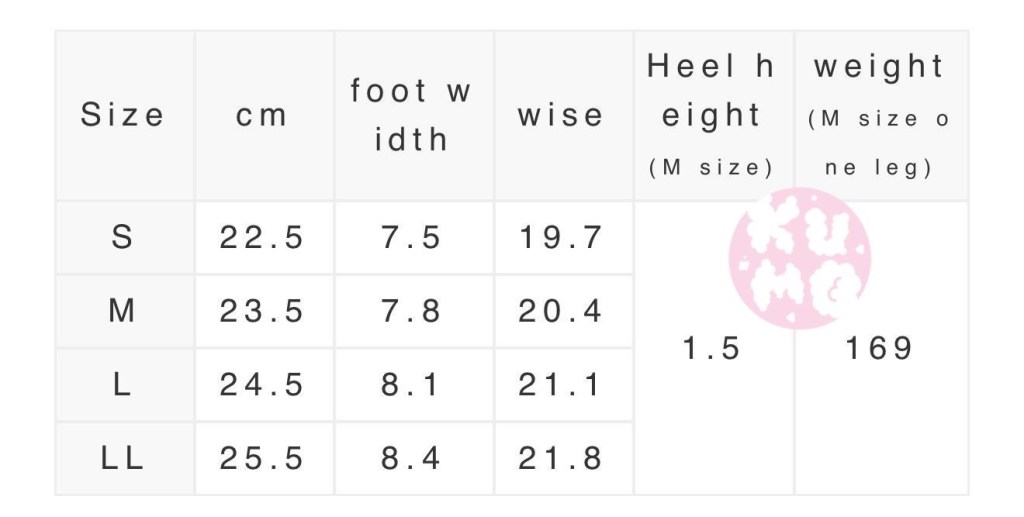This screenshot has width=1024, height=517.
Task: Click the foot width column header
Action: tap(411, 115)
